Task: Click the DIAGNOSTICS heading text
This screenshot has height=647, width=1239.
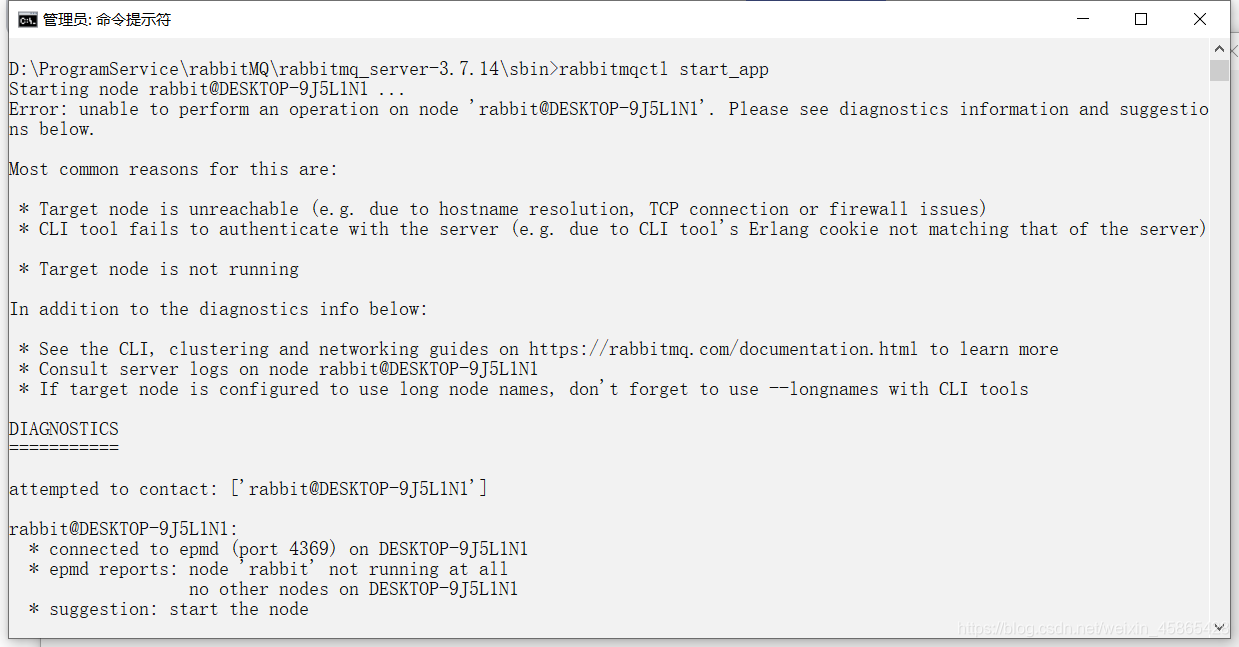Action: pyautogui.click(x=62, y=428)
